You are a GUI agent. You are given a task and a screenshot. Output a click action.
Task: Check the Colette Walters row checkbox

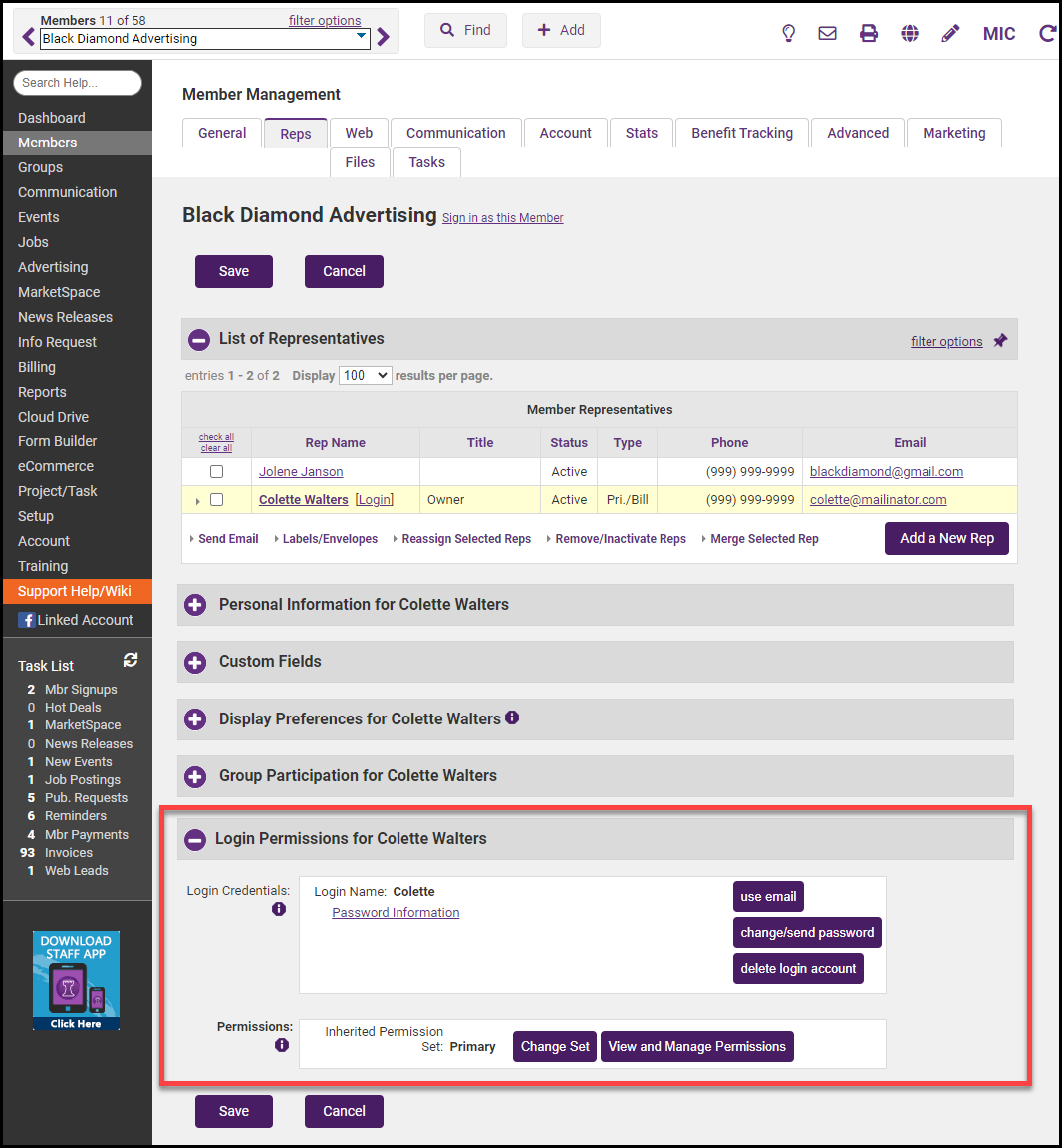tap(216, 500)
